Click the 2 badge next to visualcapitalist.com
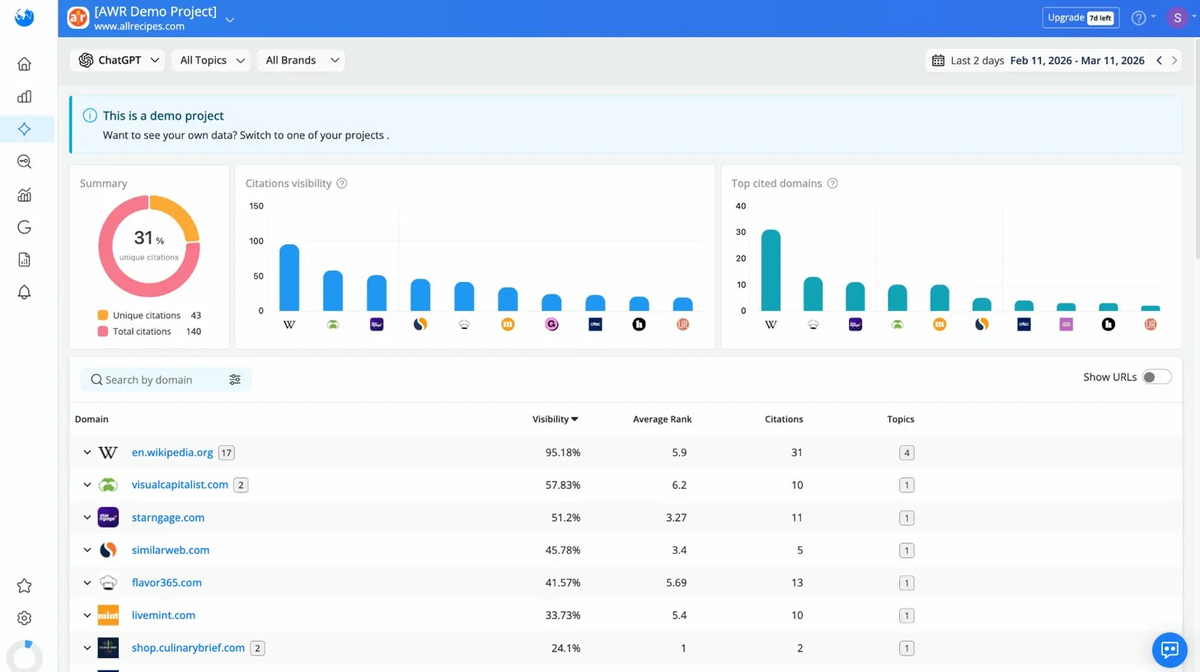 241,485
